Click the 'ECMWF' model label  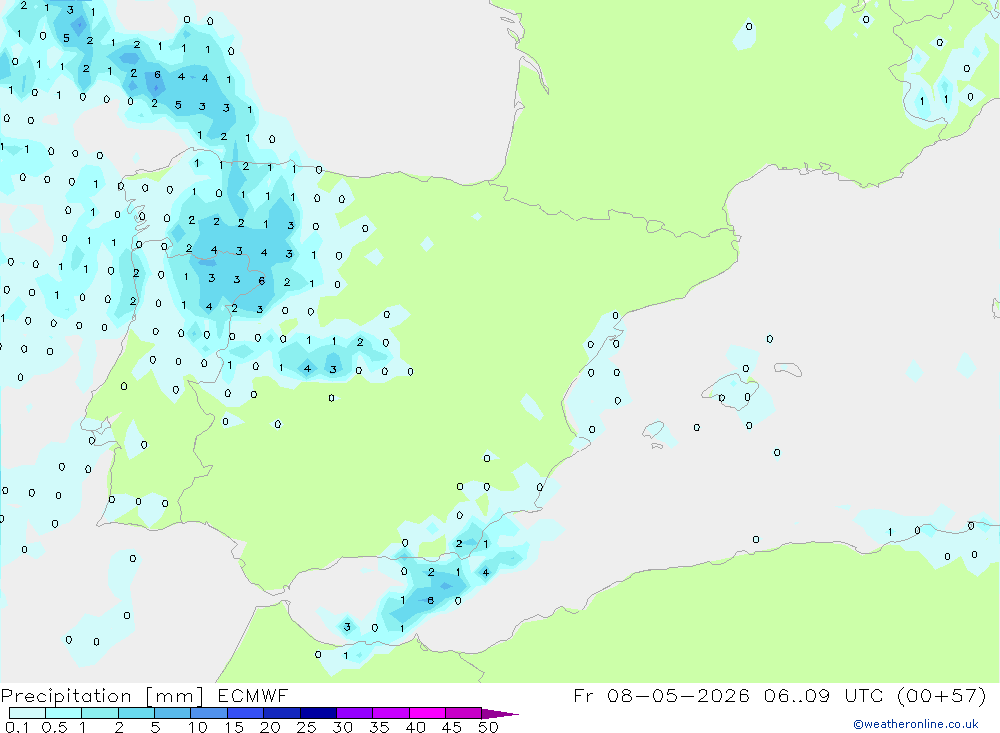coord(253,695)
